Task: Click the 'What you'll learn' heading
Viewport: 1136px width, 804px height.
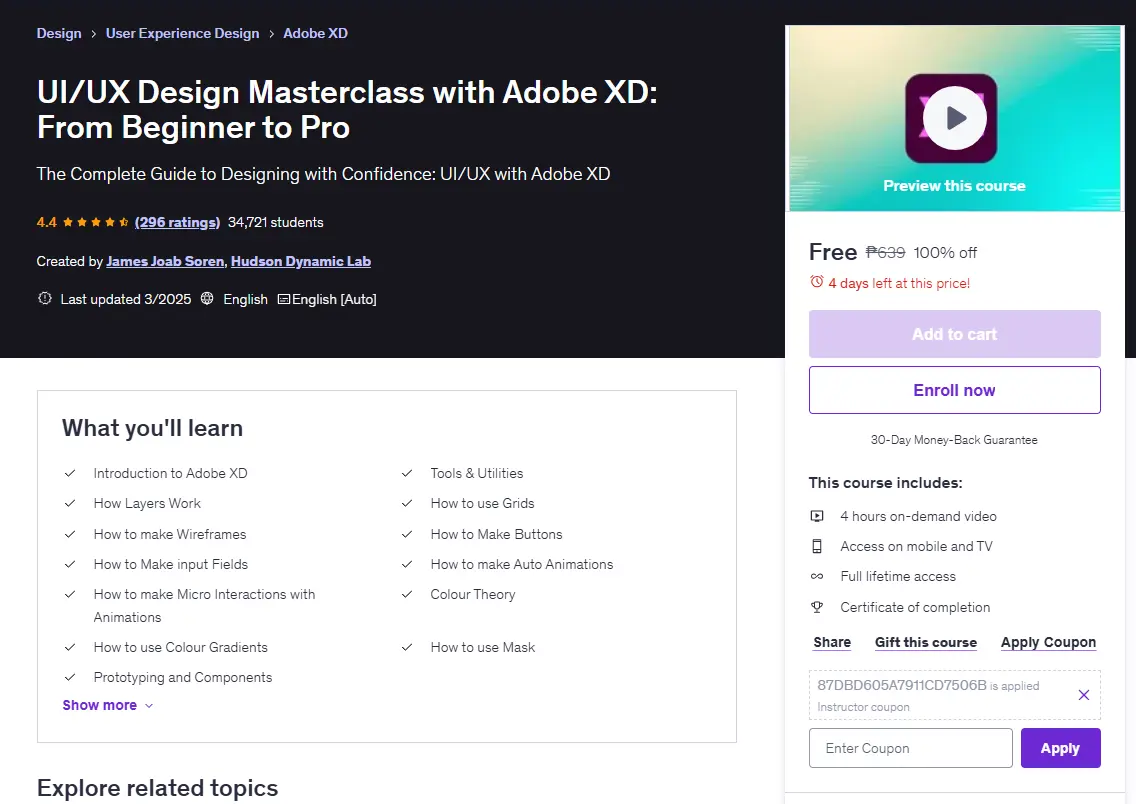Action: pyautogui.click(x=152, y=428)
